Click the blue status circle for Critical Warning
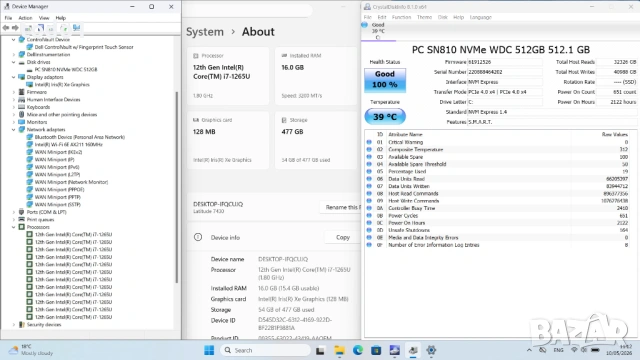The height and width of the screenshot is (360, 640). (x=369, y=142)
